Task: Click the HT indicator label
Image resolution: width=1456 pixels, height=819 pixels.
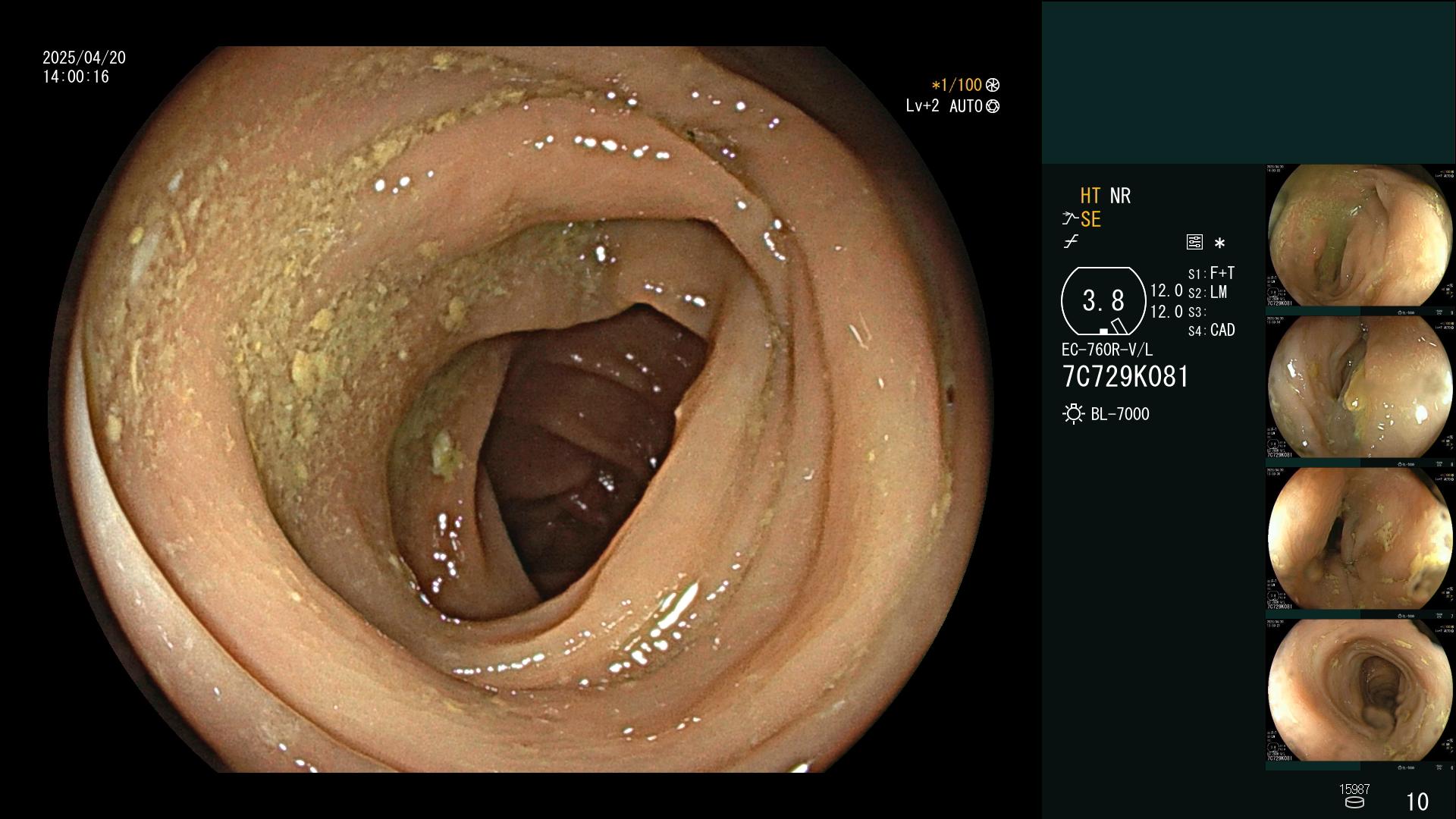Action: (x=1090, y=196)
